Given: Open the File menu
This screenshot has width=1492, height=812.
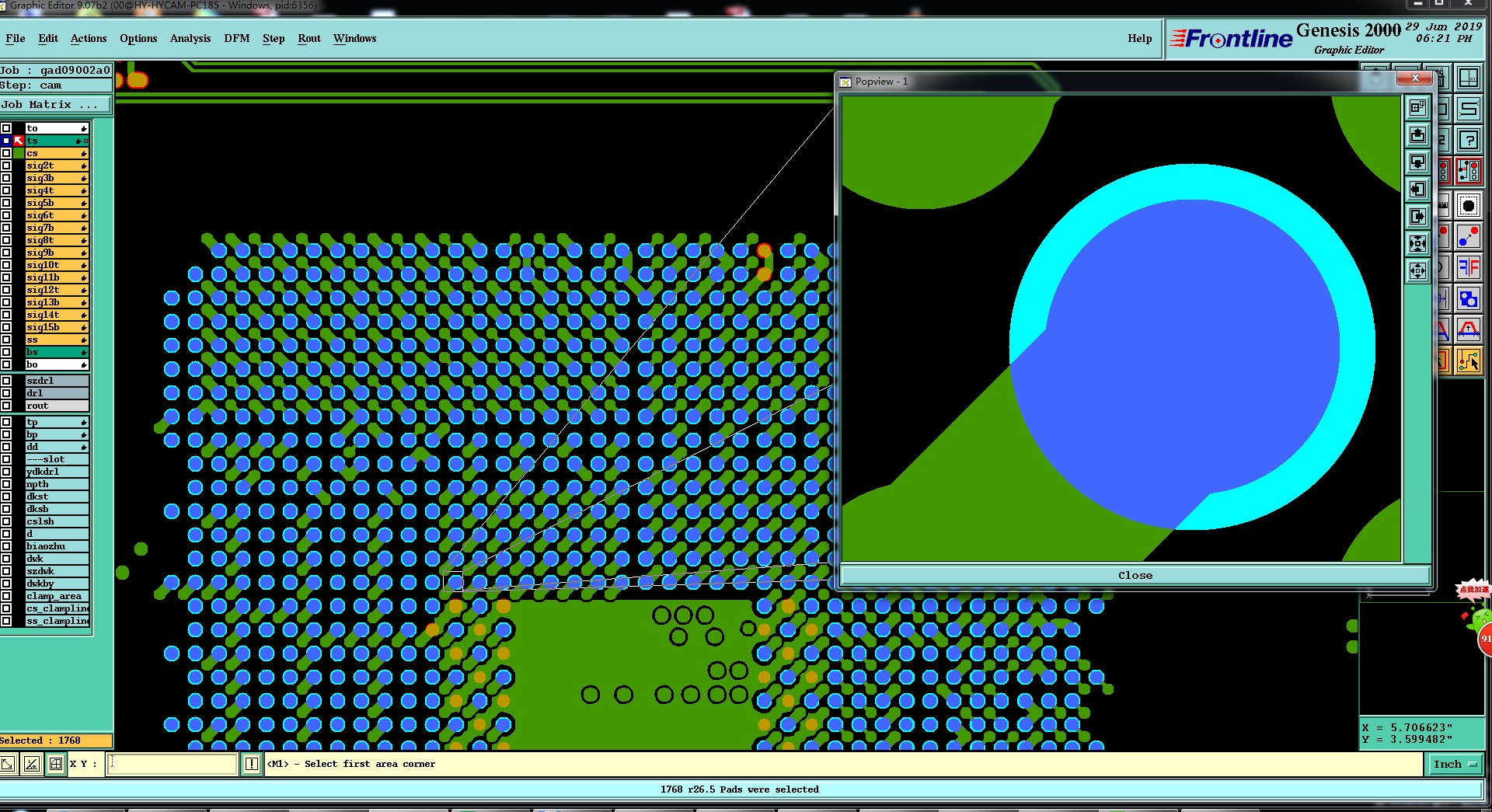Looking at the screenshot, I should tap(16, 38).
